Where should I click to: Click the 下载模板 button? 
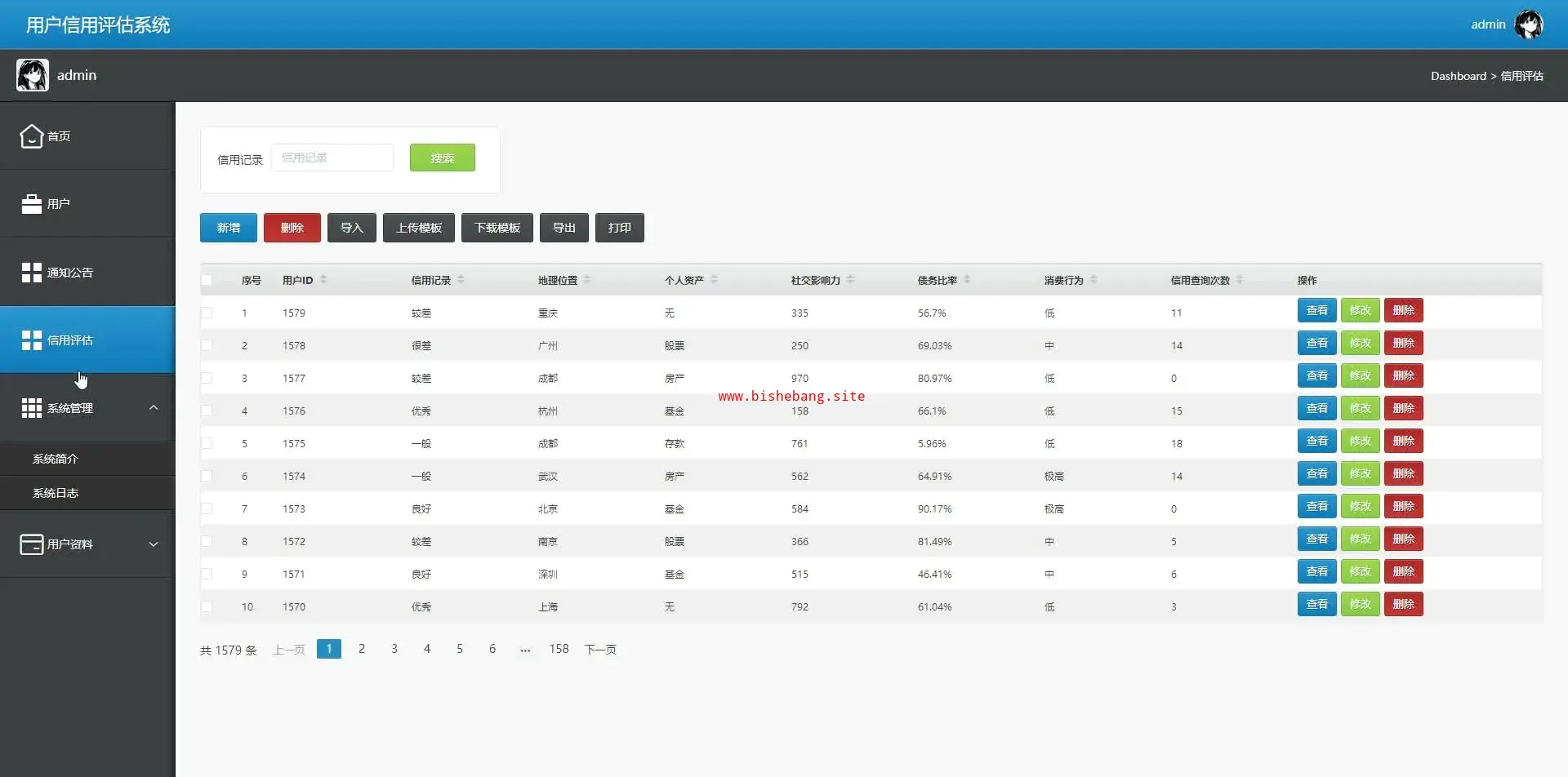(497, 228)
